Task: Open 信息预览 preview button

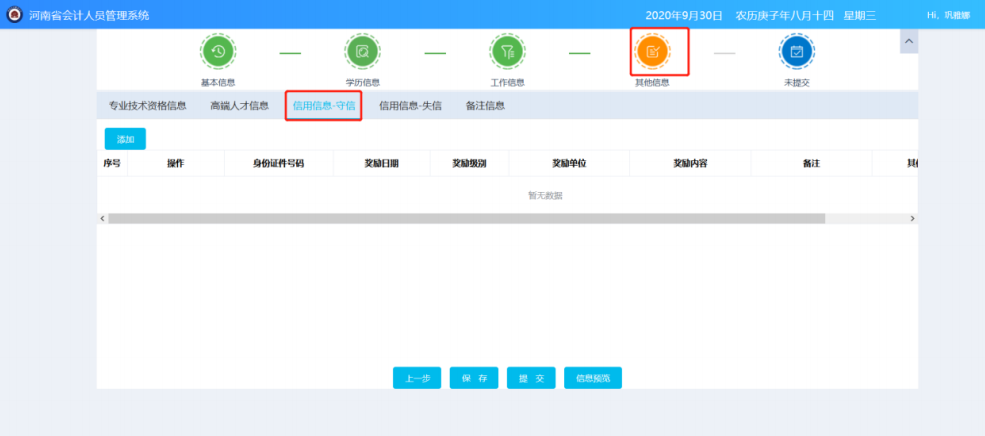Action: click(593, 378)
